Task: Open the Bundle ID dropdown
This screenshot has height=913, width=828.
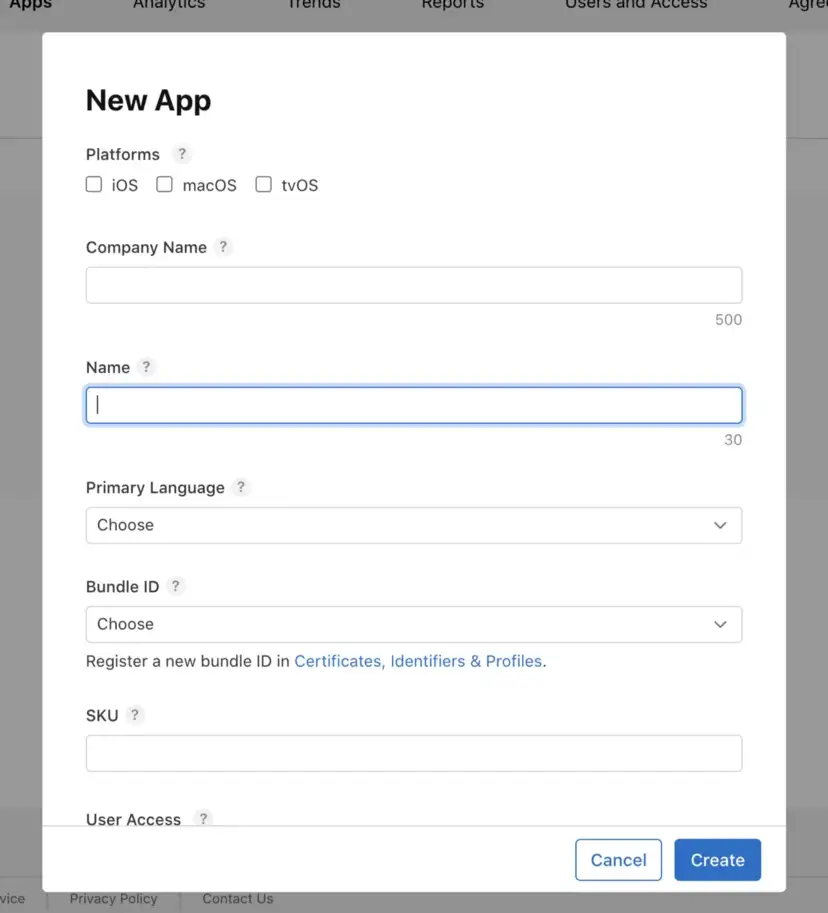Action: tap(414, 624)
